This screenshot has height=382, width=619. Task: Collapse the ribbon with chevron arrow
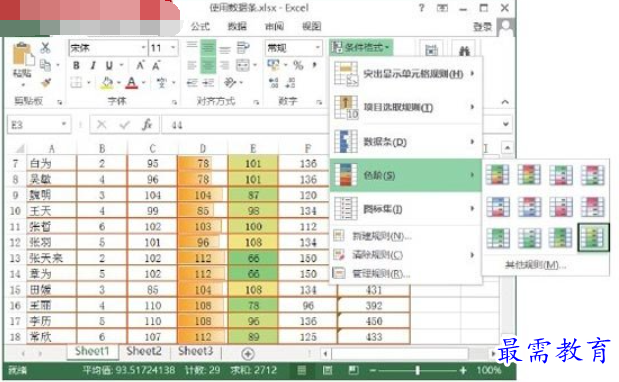point(505,102)
